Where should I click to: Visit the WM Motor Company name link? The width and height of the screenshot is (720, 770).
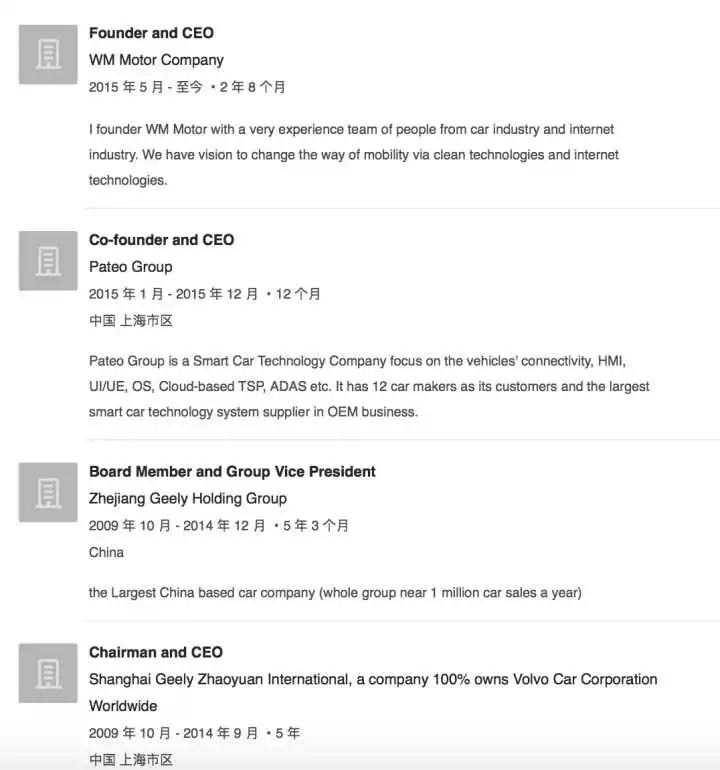coord(156,60)
